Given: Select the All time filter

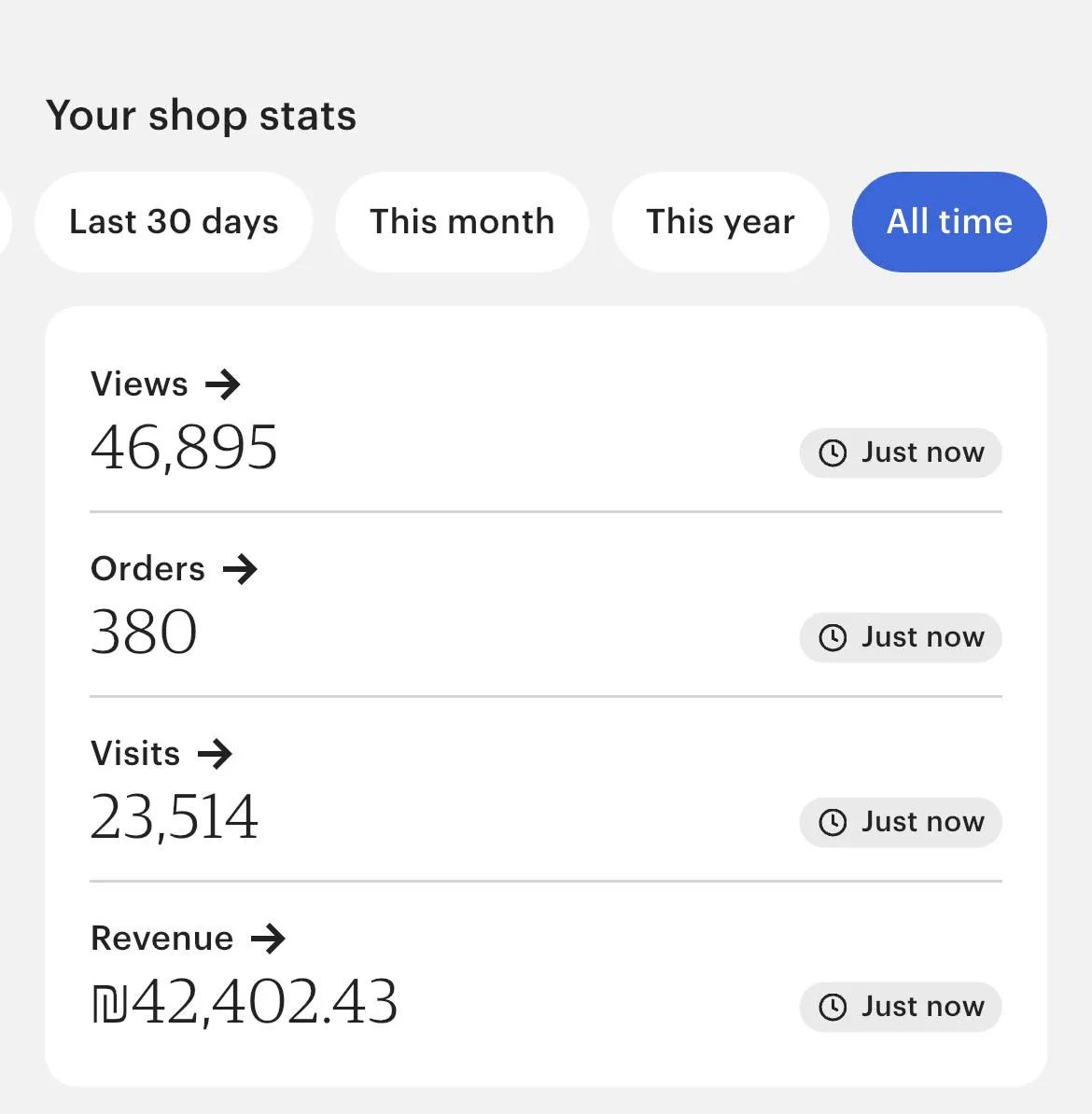Looking at the screenshot, I should [x=949, y=222].
